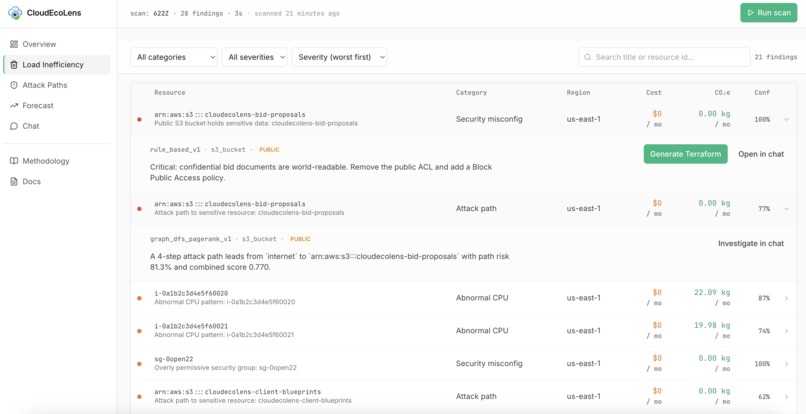This screenshot has height=414, width=806.
Task: Open Docs in sidebar
Action: 57,182
